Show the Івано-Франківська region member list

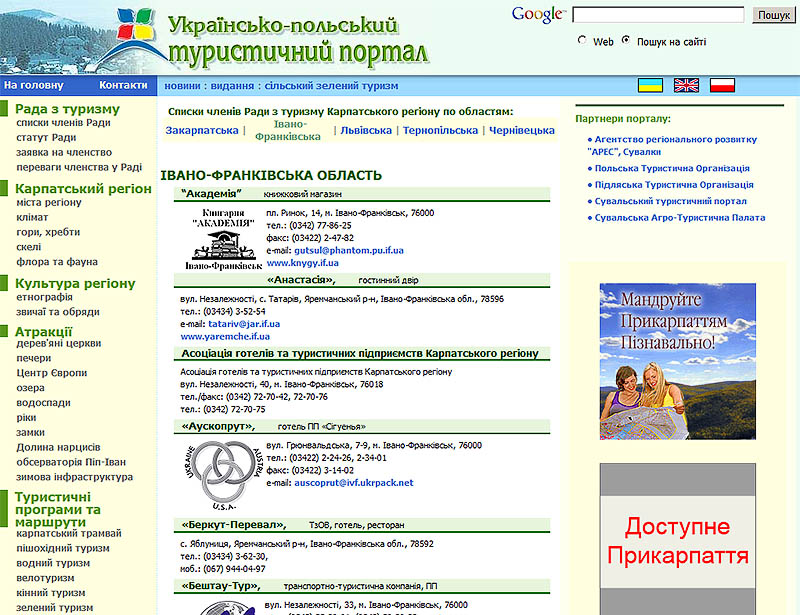coord(288,130)
